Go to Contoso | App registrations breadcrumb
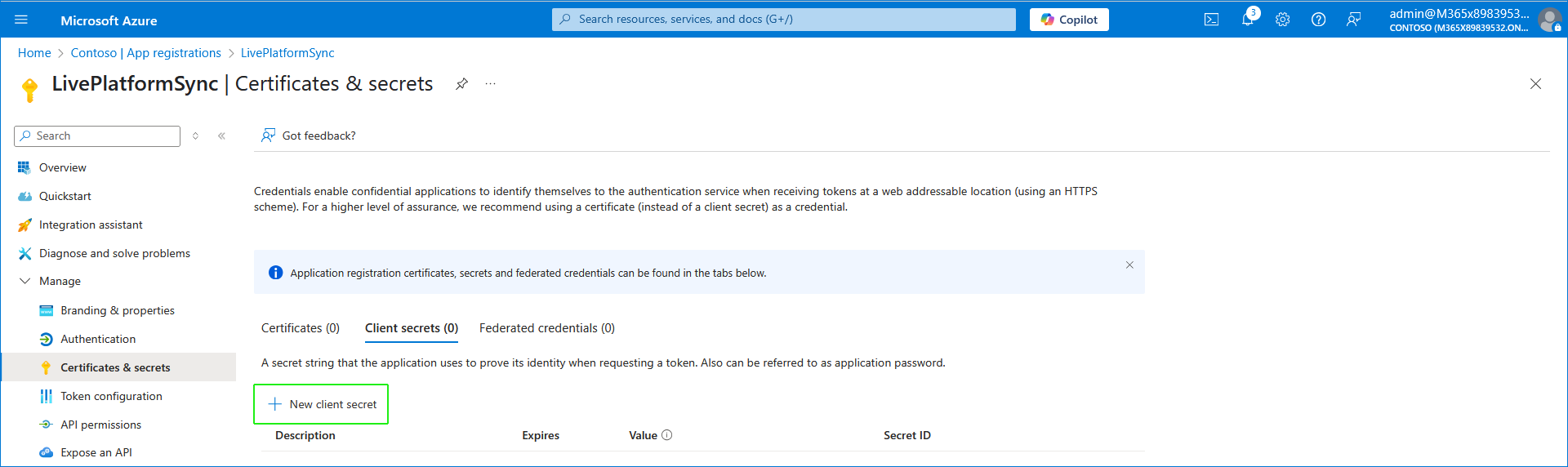The image size is (1568, 467). pos(146,53)
